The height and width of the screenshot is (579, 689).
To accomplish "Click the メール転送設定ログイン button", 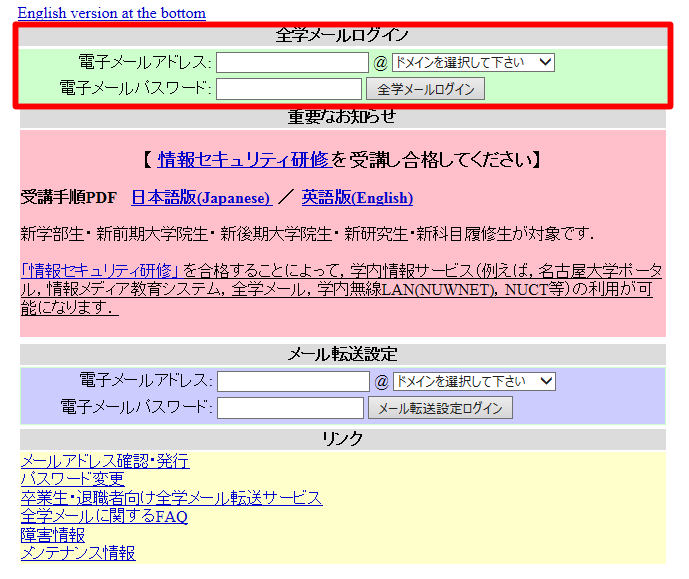I will pyautogui.click(x=440, y=408).
